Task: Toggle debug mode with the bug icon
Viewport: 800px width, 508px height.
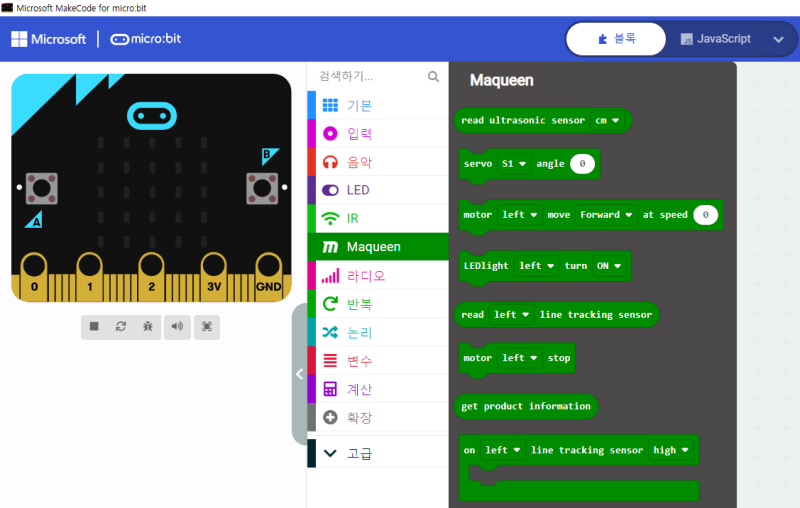Action: click(148, 326)
